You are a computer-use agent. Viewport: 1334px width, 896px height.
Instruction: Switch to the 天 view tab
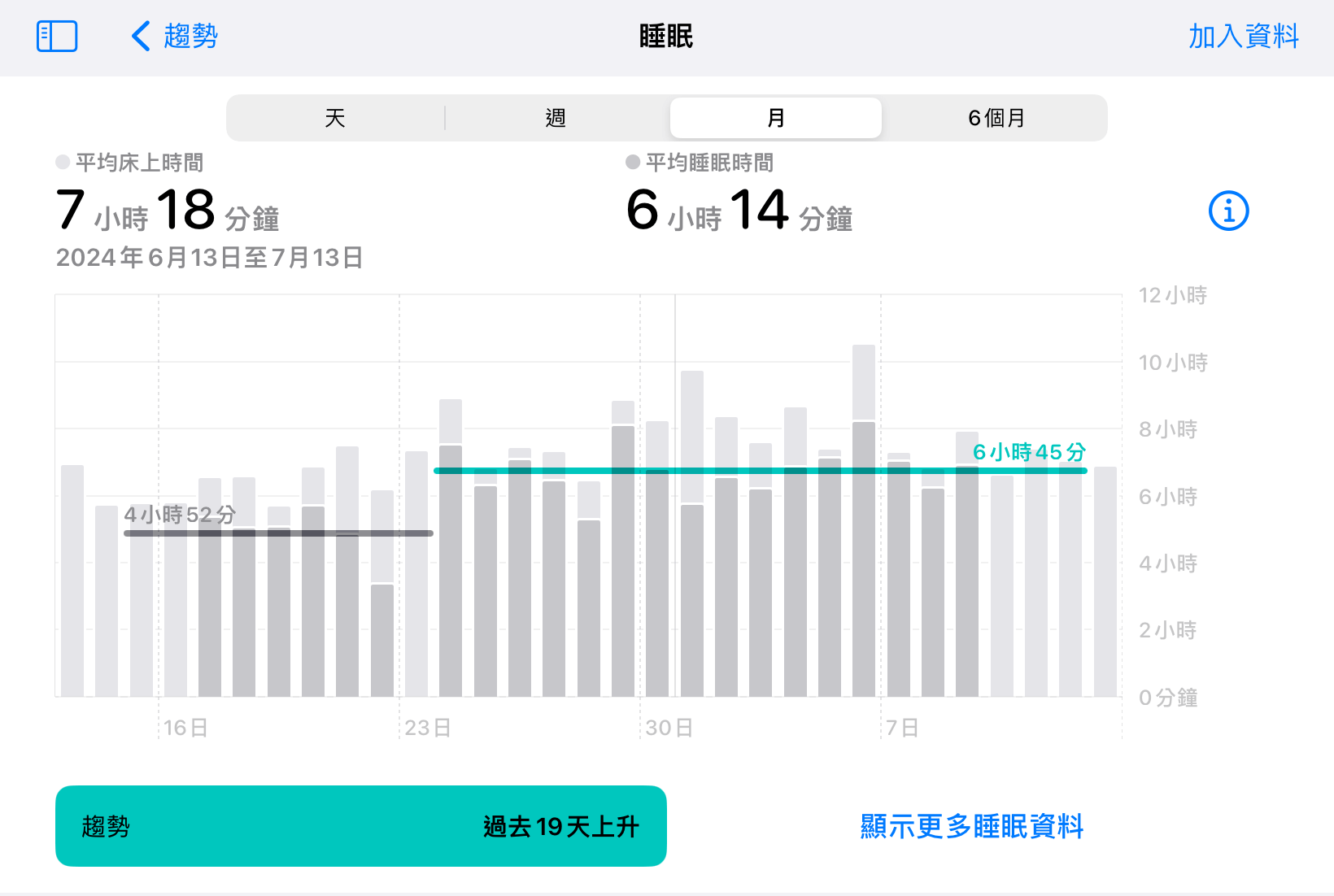[x=335, y=119]
